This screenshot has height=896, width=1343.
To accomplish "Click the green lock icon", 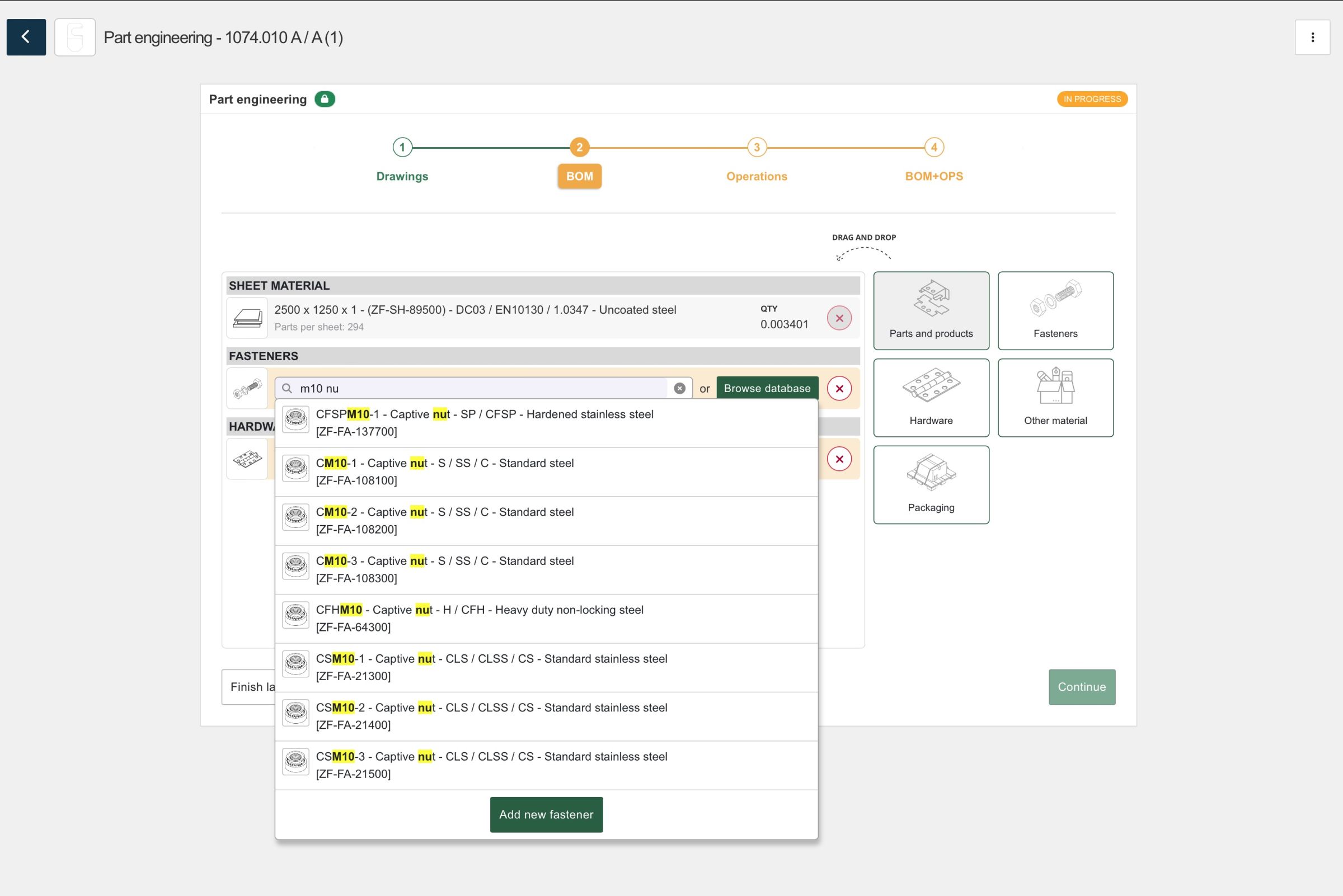I will click(x=324, y=100).
